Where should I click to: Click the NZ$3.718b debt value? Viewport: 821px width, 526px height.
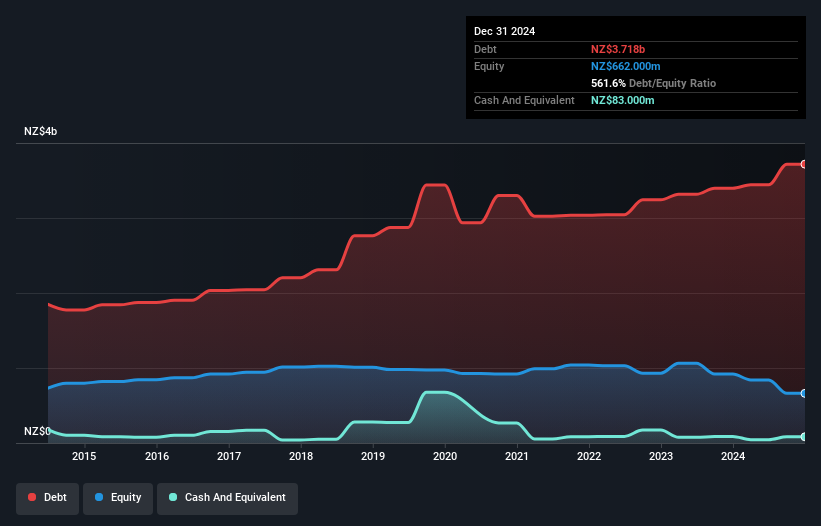click(618, 49)
